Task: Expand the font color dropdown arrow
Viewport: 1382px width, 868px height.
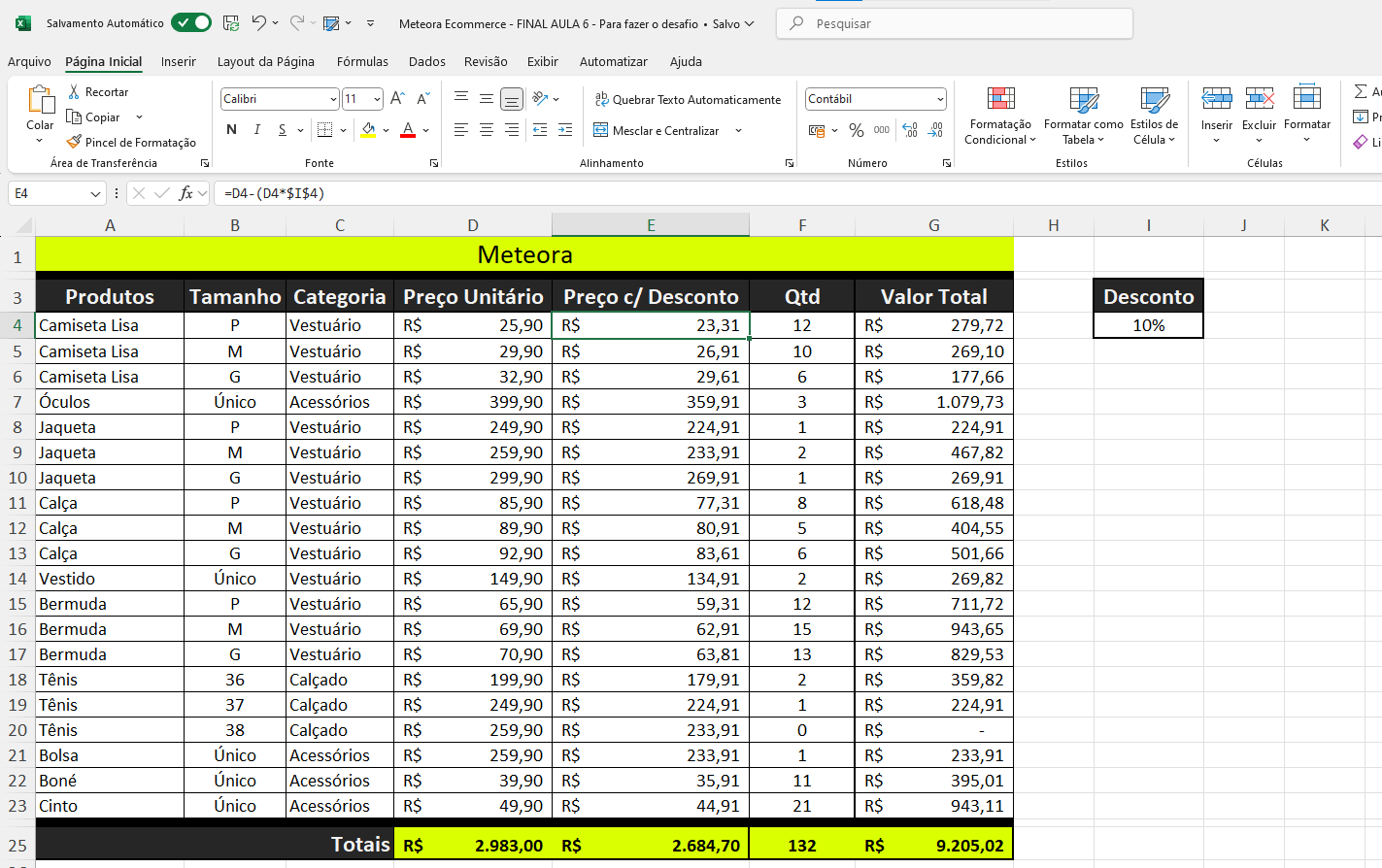Action: (425, 130)
